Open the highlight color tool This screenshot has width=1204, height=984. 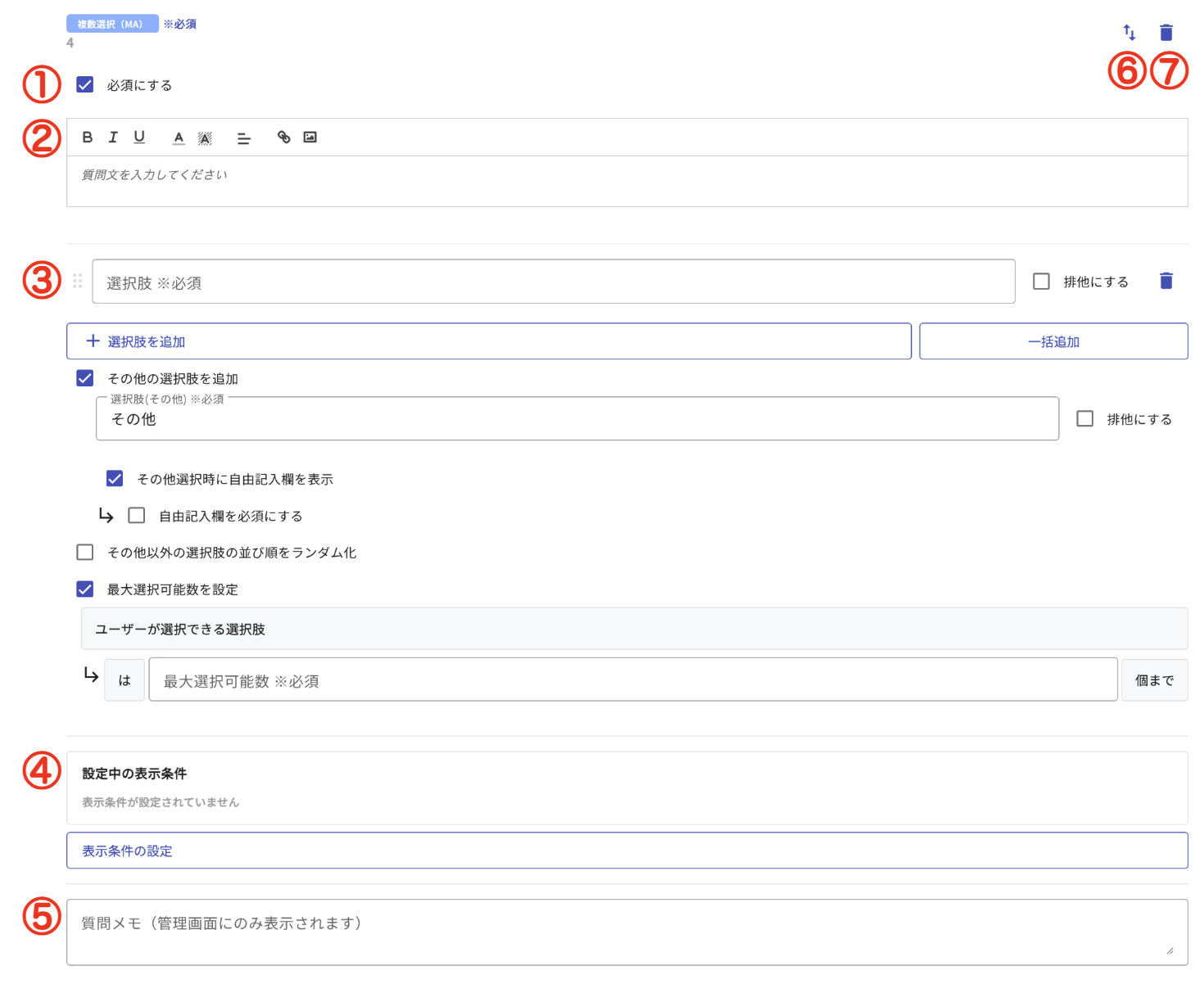pyautogui.click(x=205, y=137)
